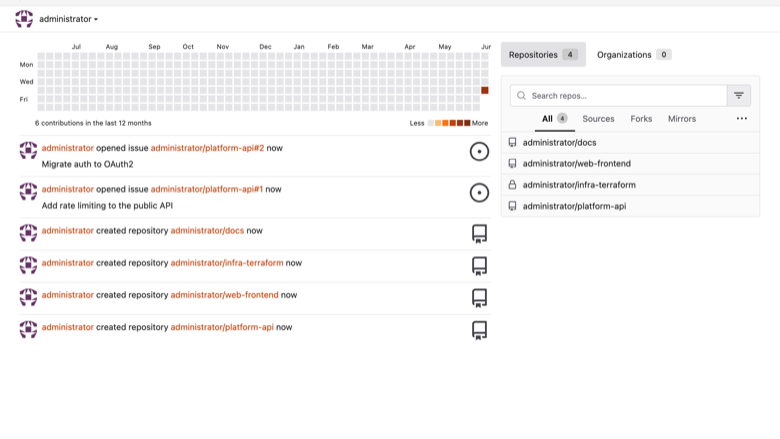Click avatar in created web-frontend repository row

click(x=28, y=297)
